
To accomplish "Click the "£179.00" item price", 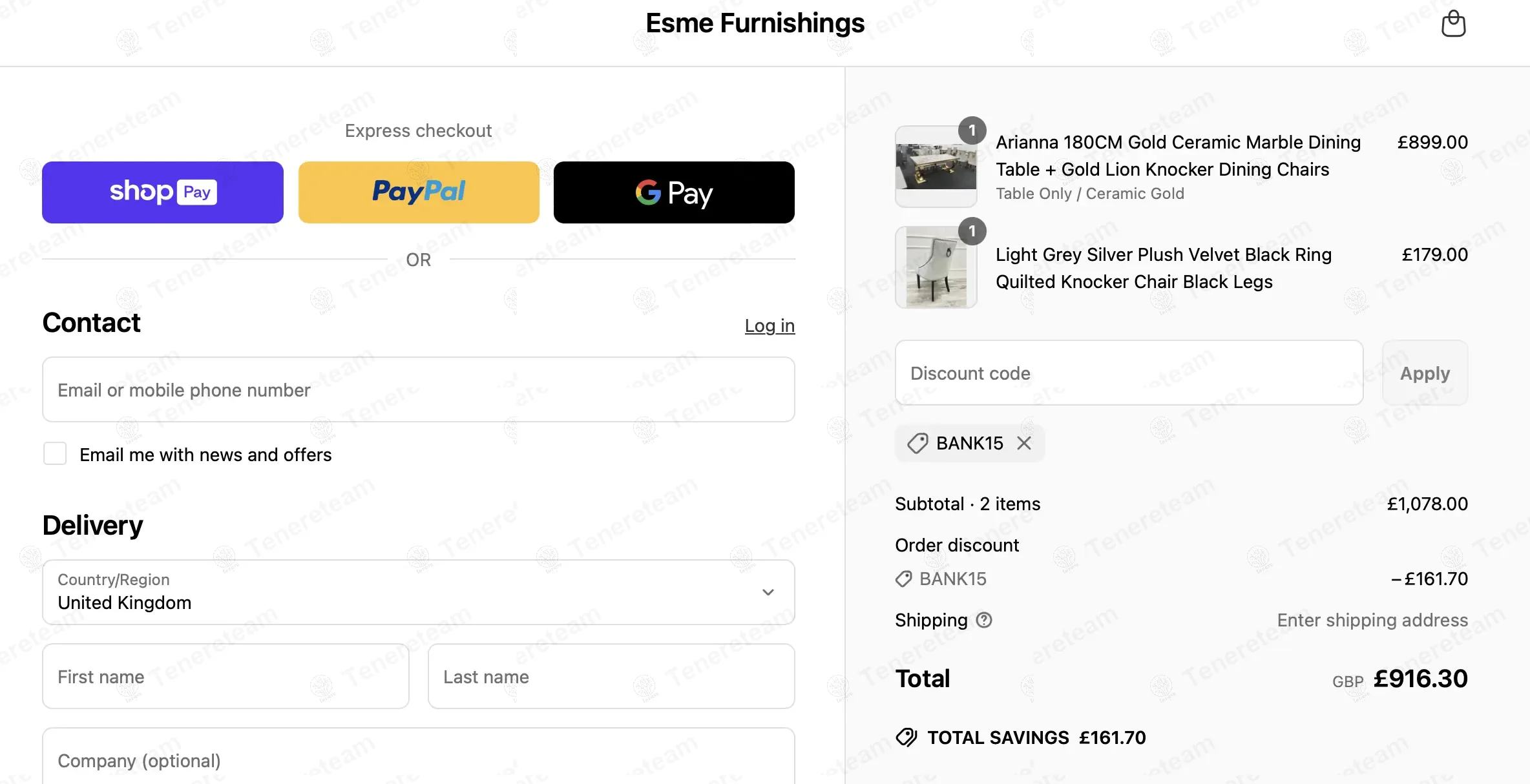I will click(1434, 254).
